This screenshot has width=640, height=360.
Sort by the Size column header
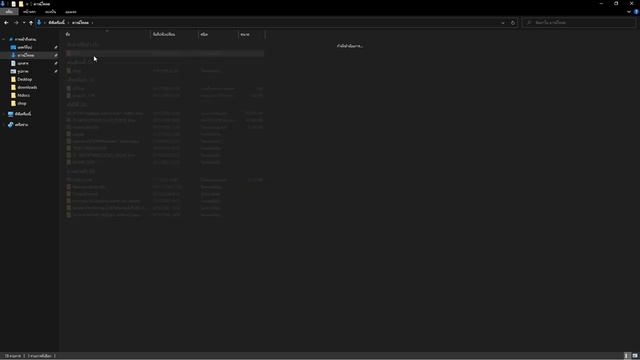click(251, 35)
